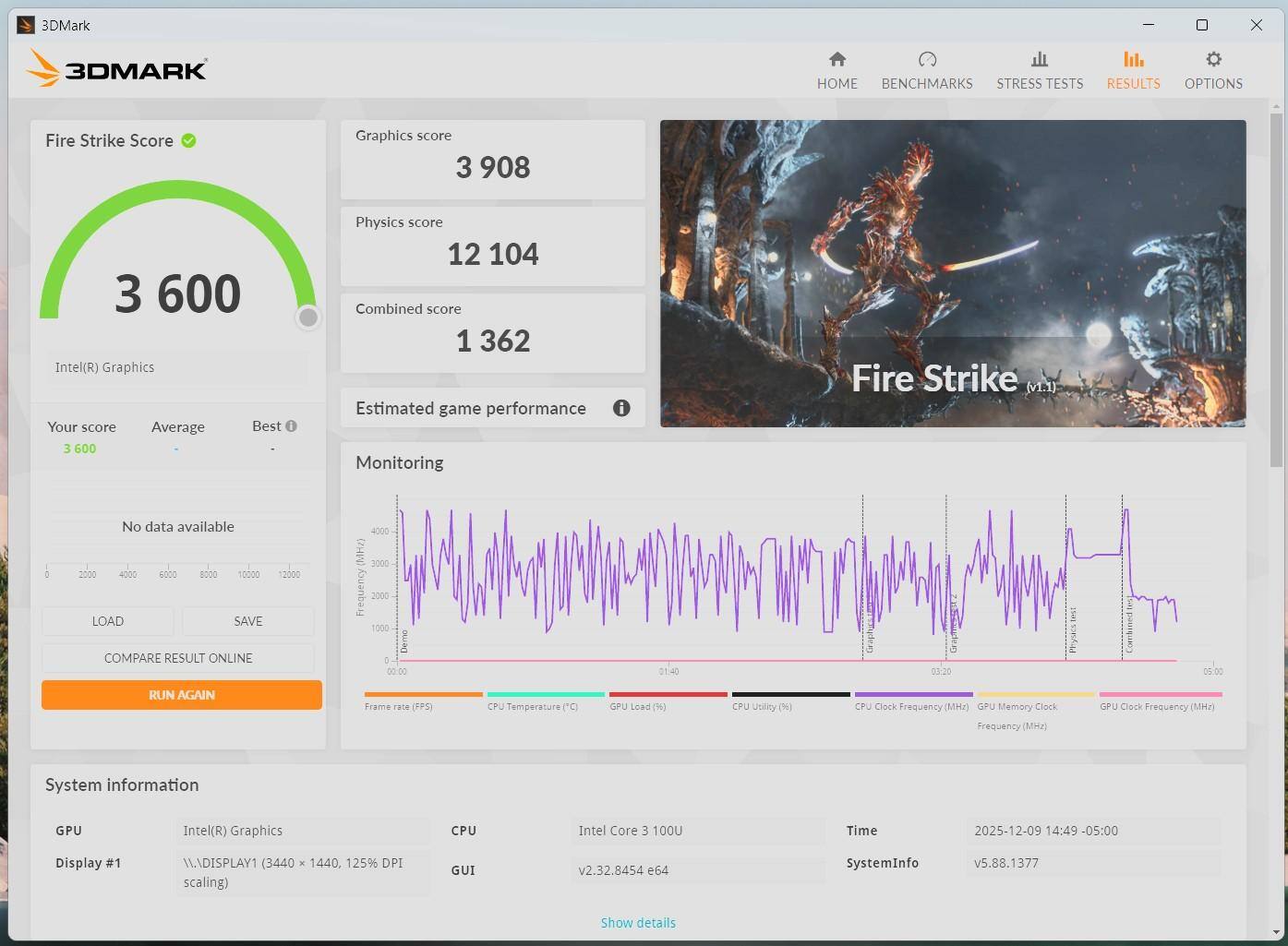Switch to the Results tab
The image size is (1288, 946).
click(x=1133, y=70)
